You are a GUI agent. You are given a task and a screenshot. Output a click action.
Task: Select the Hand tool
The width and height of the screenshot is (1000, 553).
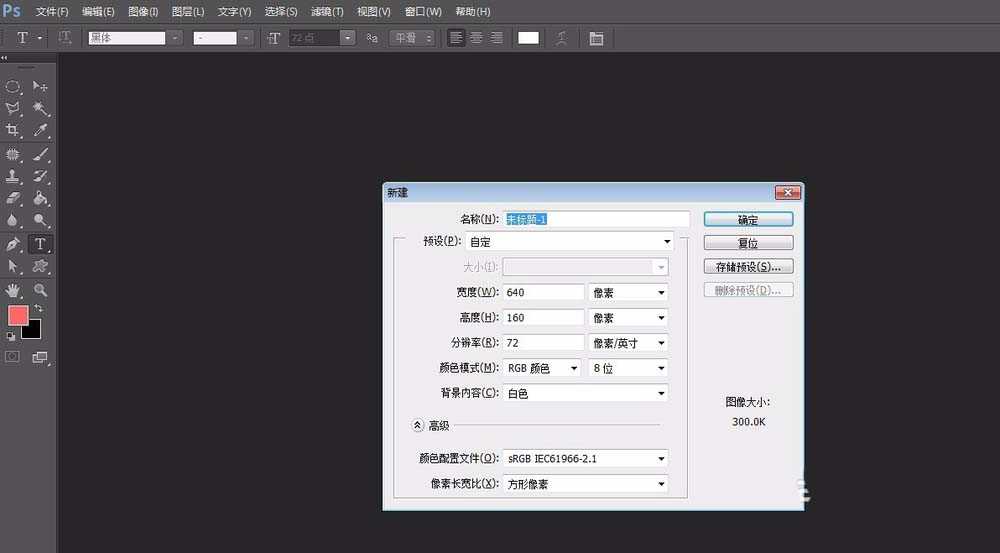[x=13, y=290]
